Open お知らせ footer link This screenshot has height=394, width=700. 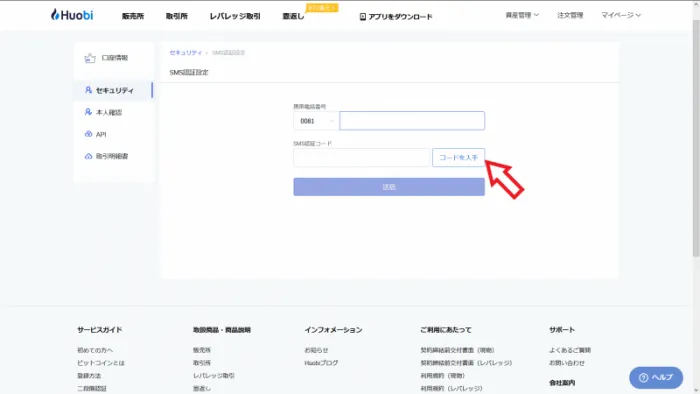click(x=316, y=350)
